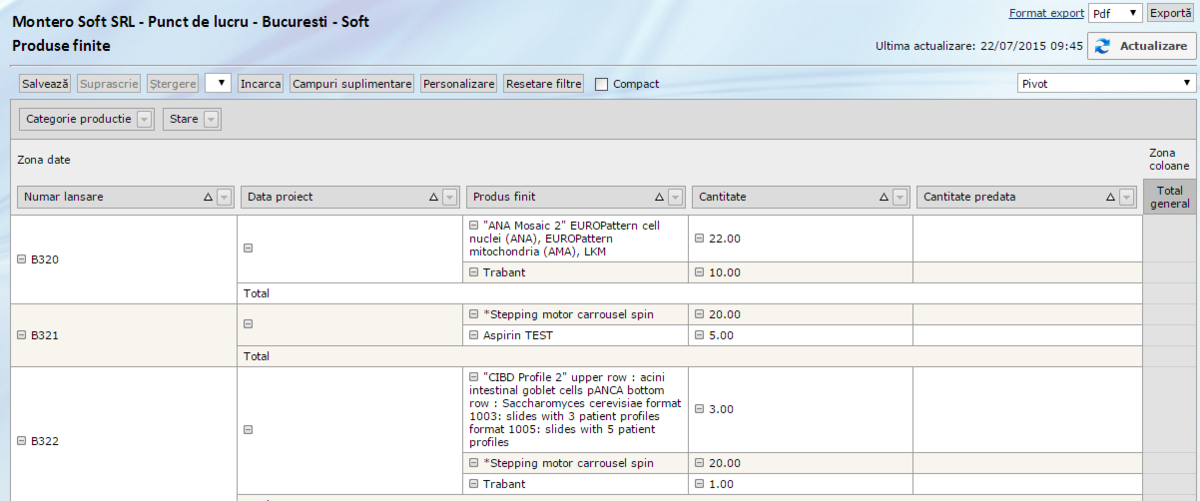The height and width of the screenshot is (501, 1200).
Task: Collapse the B321 row group
Action: click(x=21, y=335)
